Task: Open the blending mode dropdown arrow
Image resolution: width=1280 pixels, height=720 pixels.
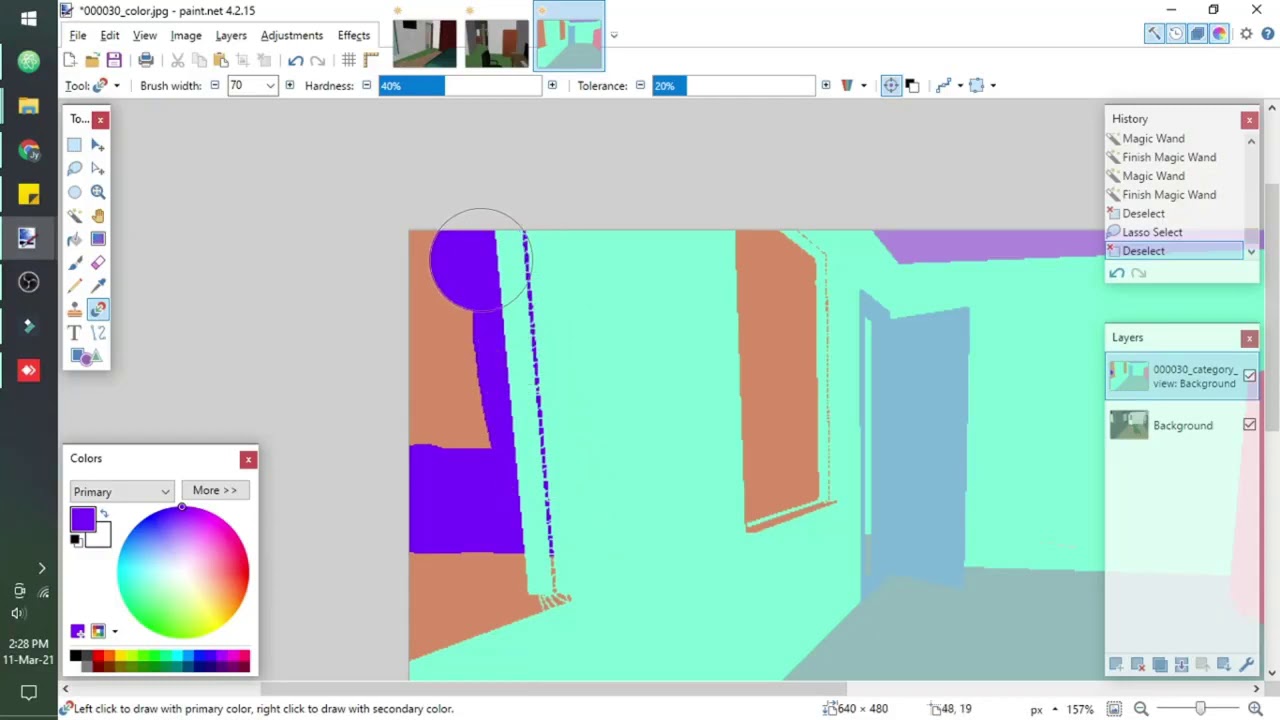Action: tap(864, 86)
